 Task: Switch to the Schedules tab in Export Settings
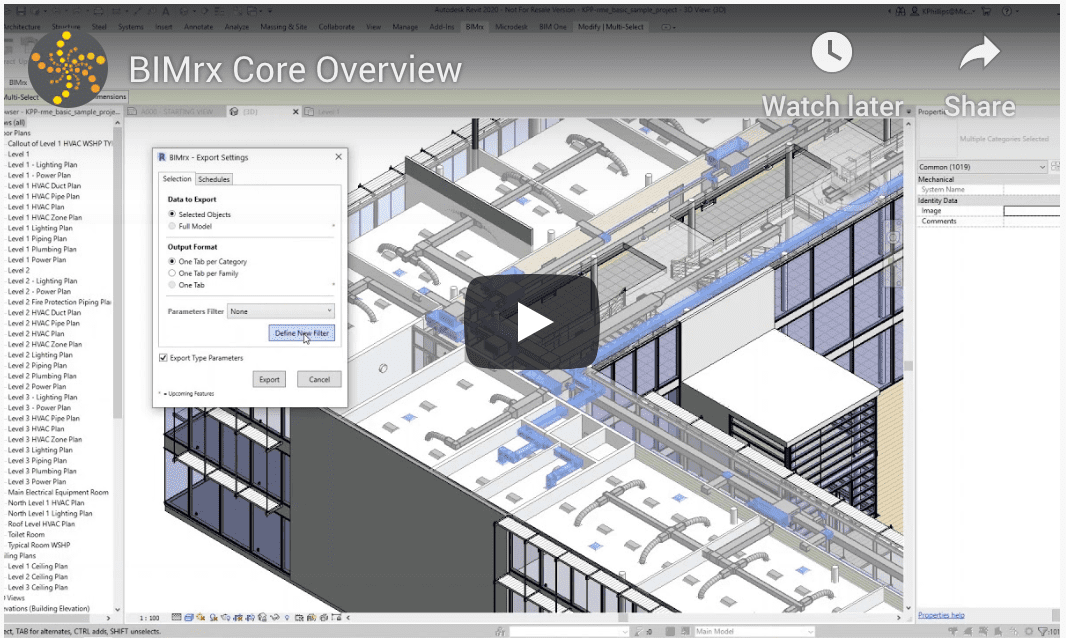pyautogui.click(x=213, y=179)
